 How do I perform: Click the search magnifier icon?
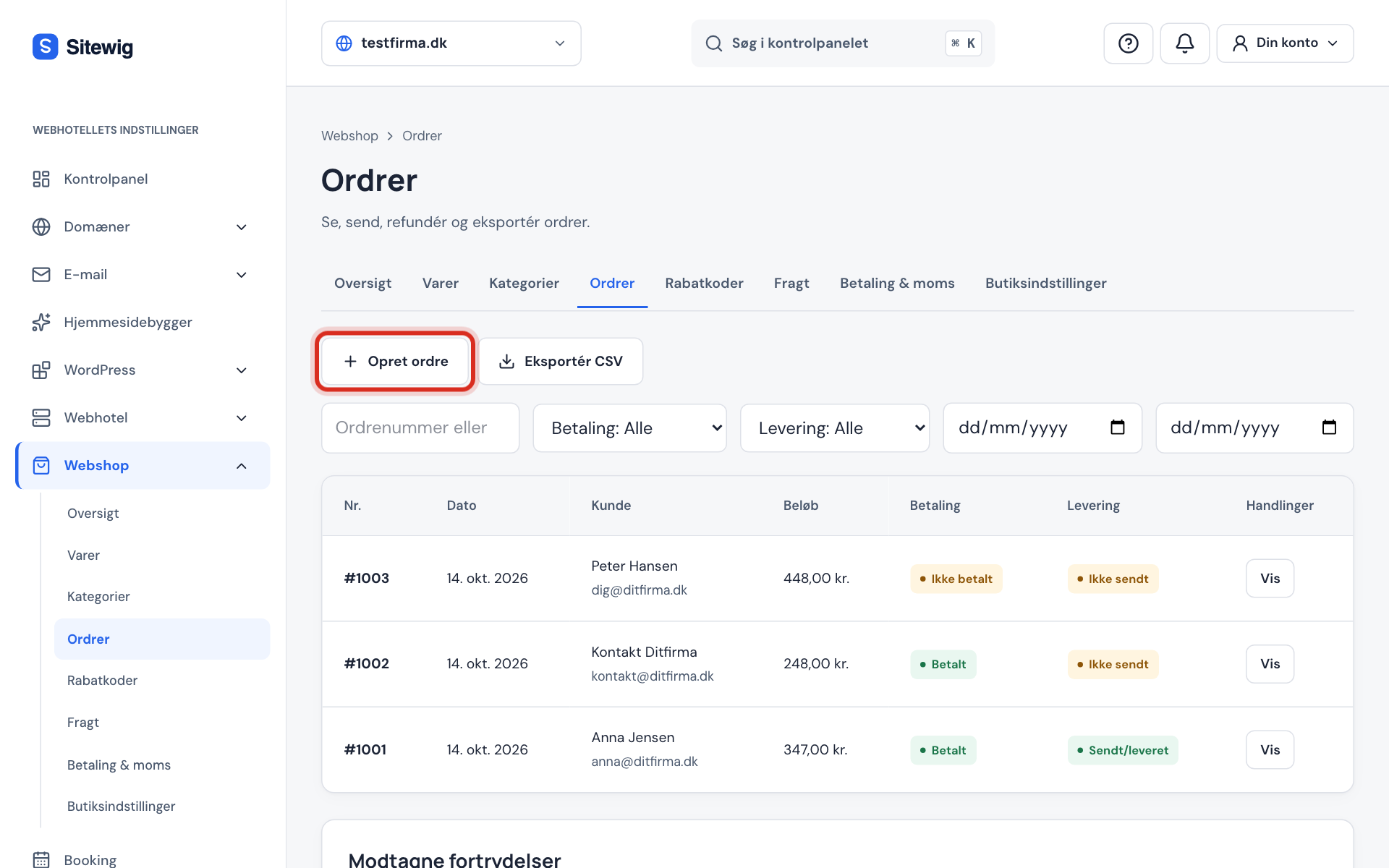713,43
